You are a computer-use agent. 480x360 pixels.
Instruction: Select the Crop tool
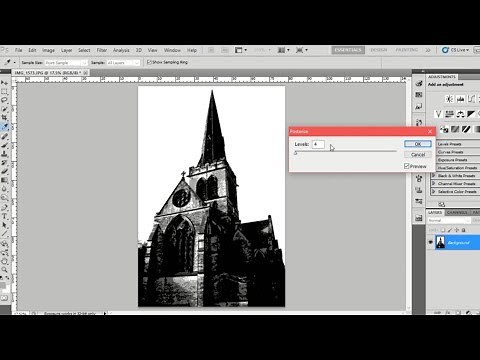(x=4, y=117)
